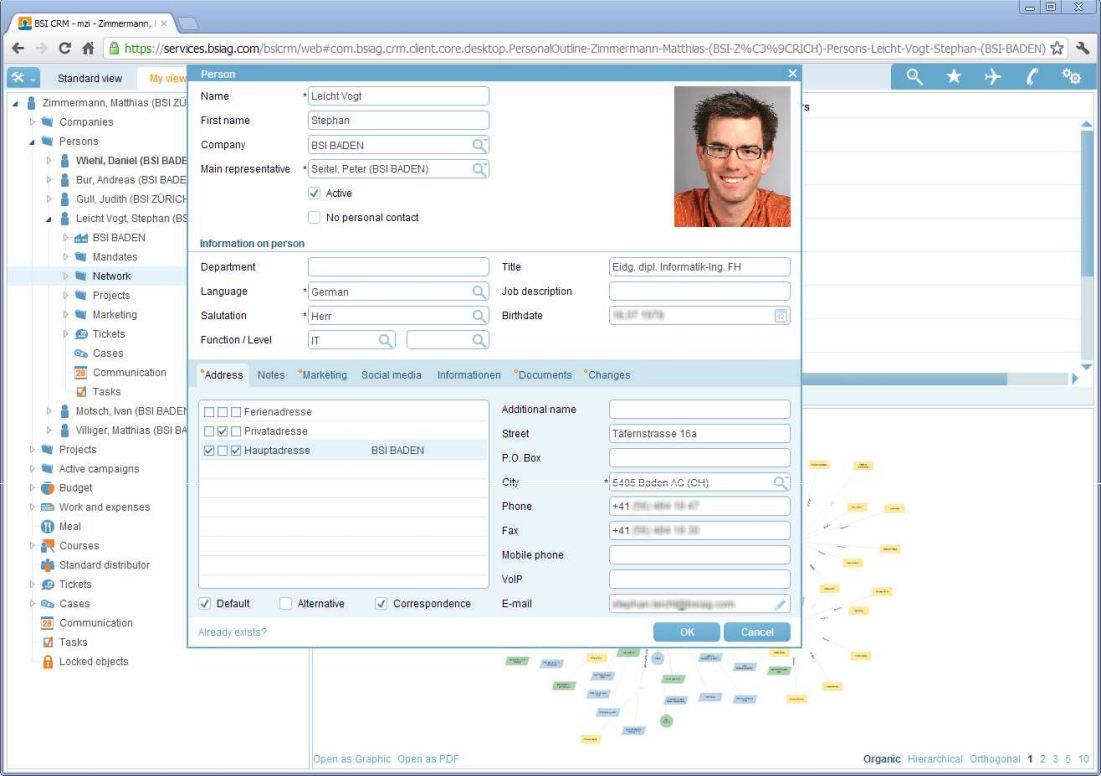Click into the Department input field
This screenshot has height=776, width=1101.
[398, 267]
